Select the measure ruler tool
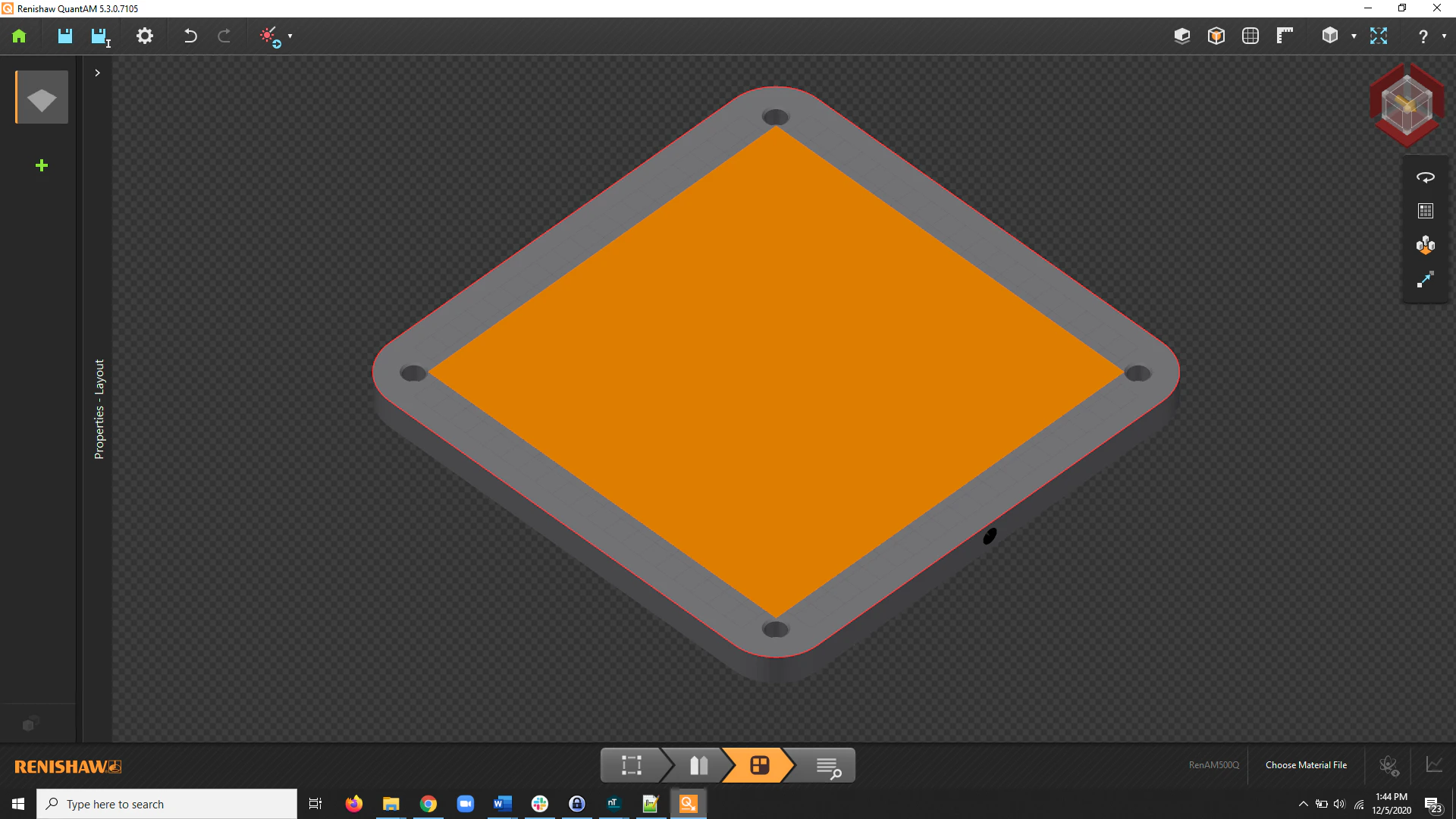 1285,36
